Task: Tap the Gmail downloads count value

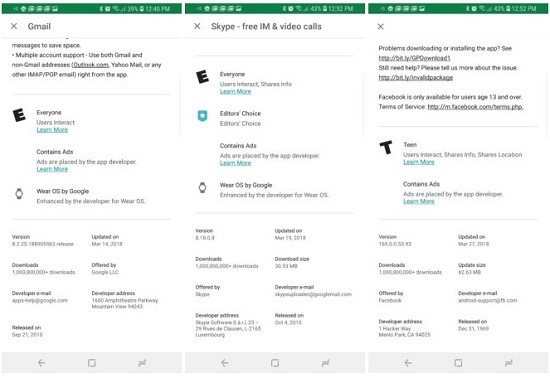Action: (x=43, y=272)
